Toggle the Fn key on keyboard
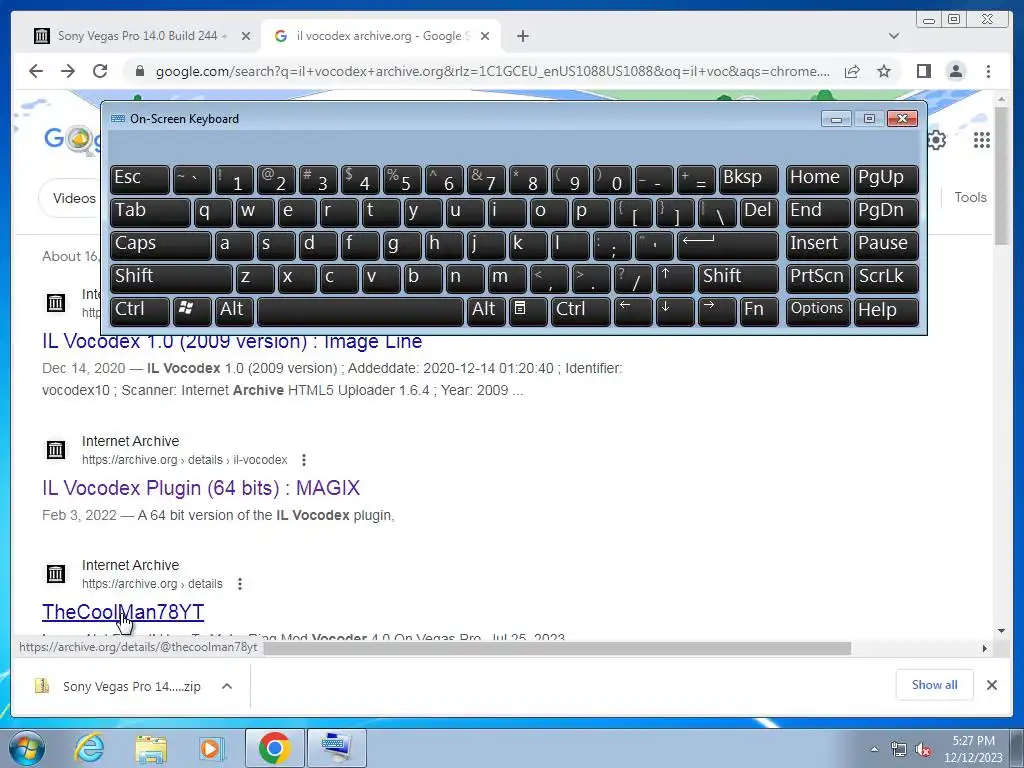1024x768 pixels. tap(759, 310)
